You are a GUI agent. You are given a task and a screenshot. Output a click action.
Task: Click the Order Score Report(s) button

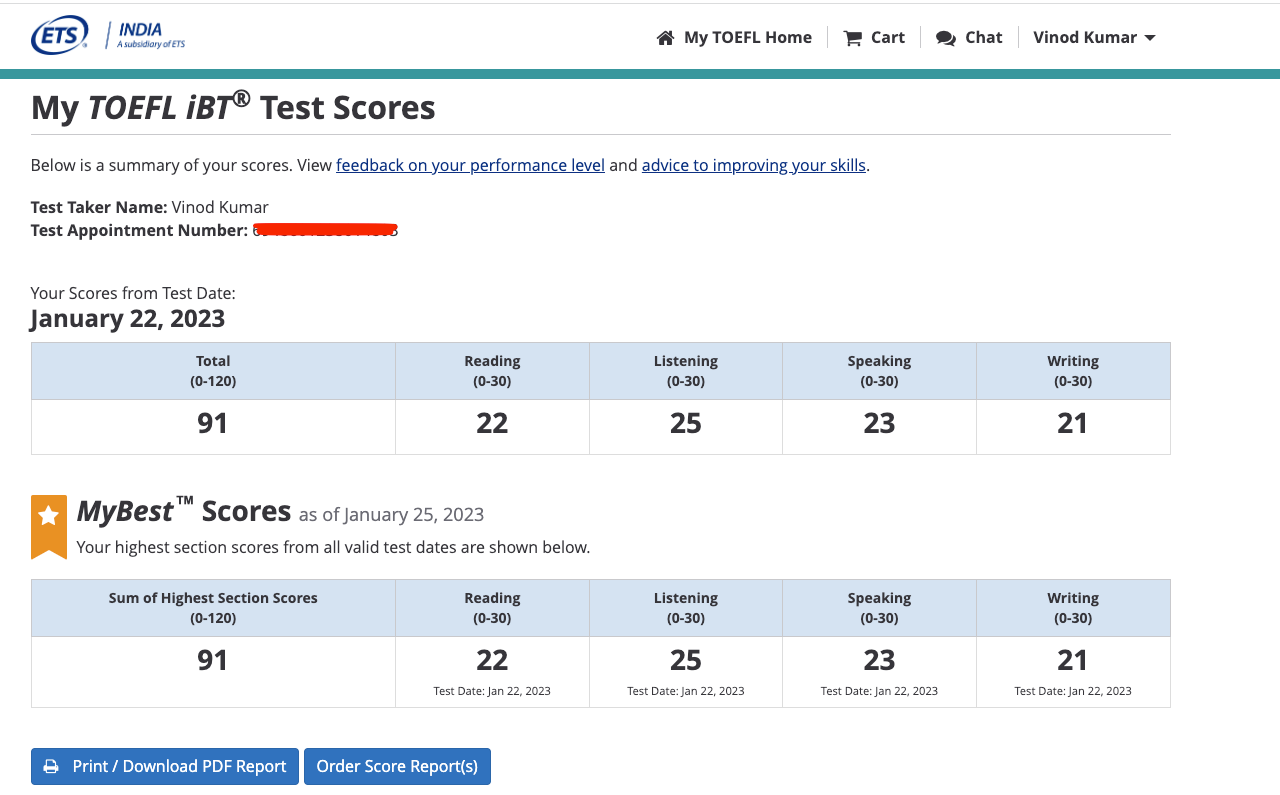(x=397, y=766)
